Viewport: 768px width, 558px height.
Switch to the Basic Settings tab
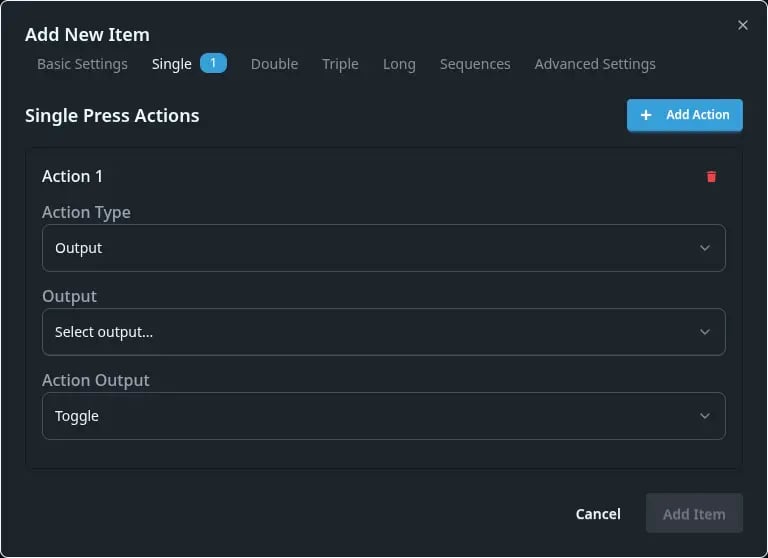[x=82, y=64]
